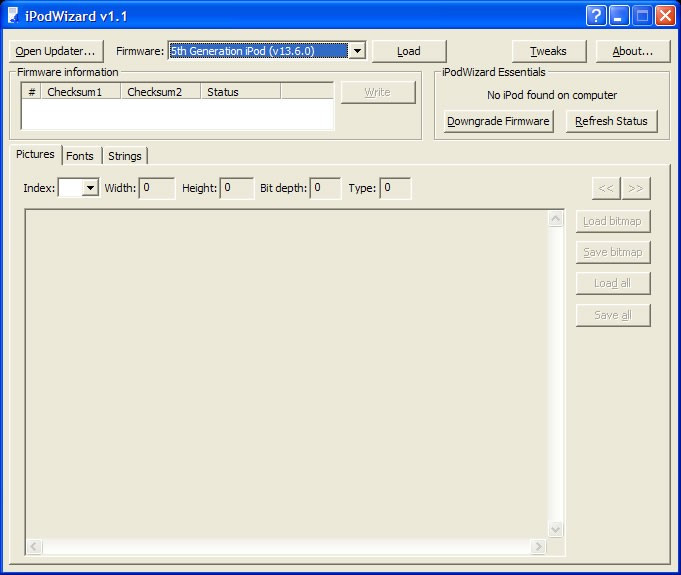
Task: Click the Load all button
Action: (x=613, y=284)
